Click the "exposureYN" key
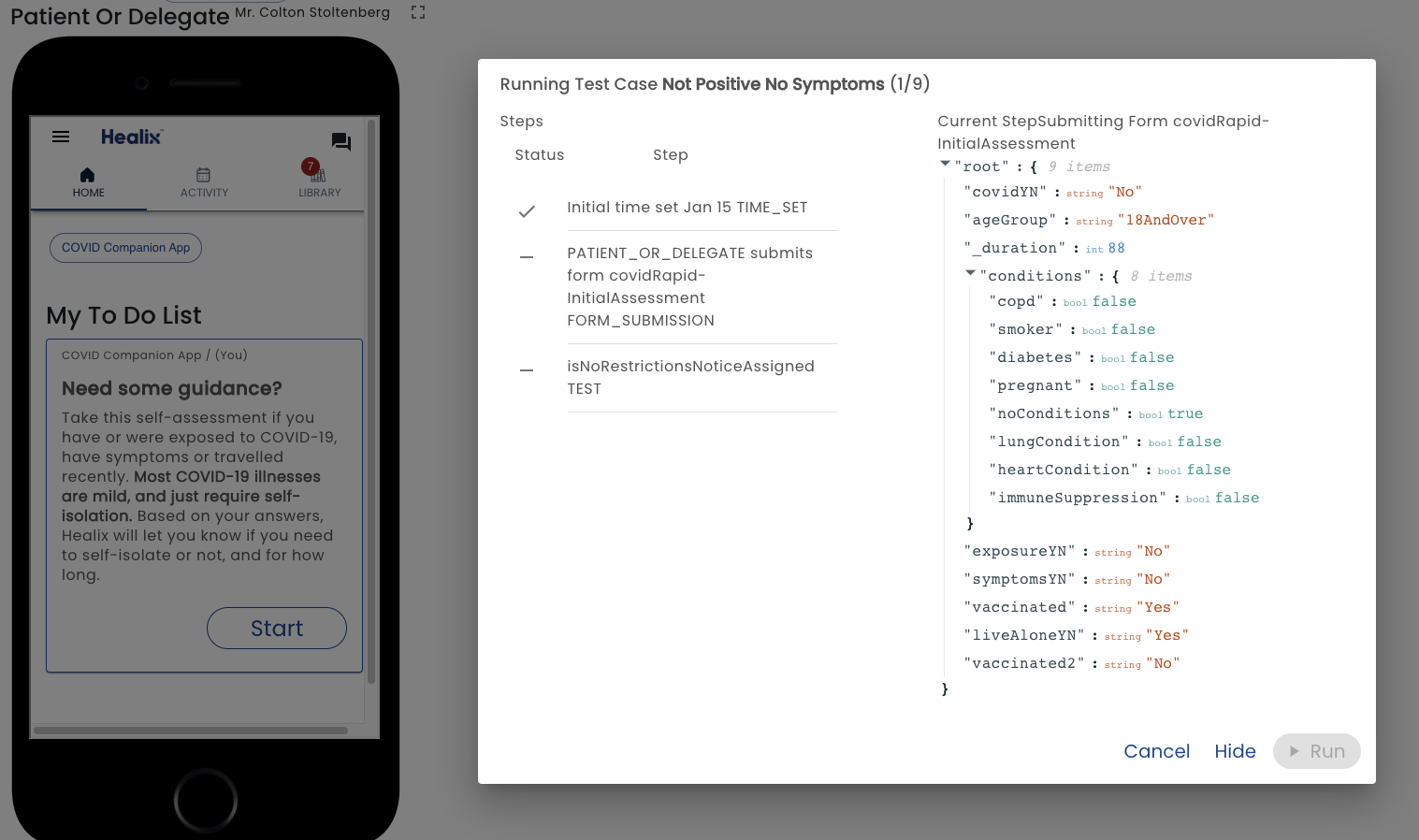 1020,551
